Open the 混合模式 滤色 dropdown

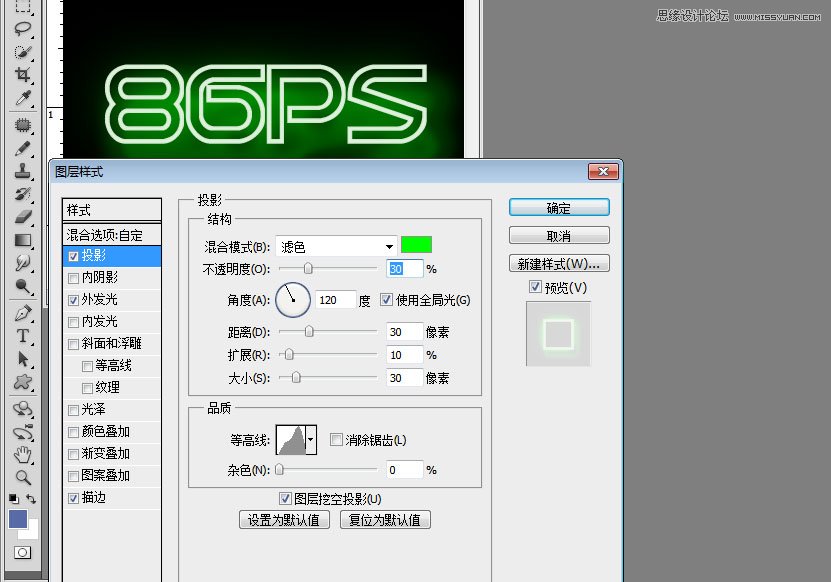(x=336, y=246)
